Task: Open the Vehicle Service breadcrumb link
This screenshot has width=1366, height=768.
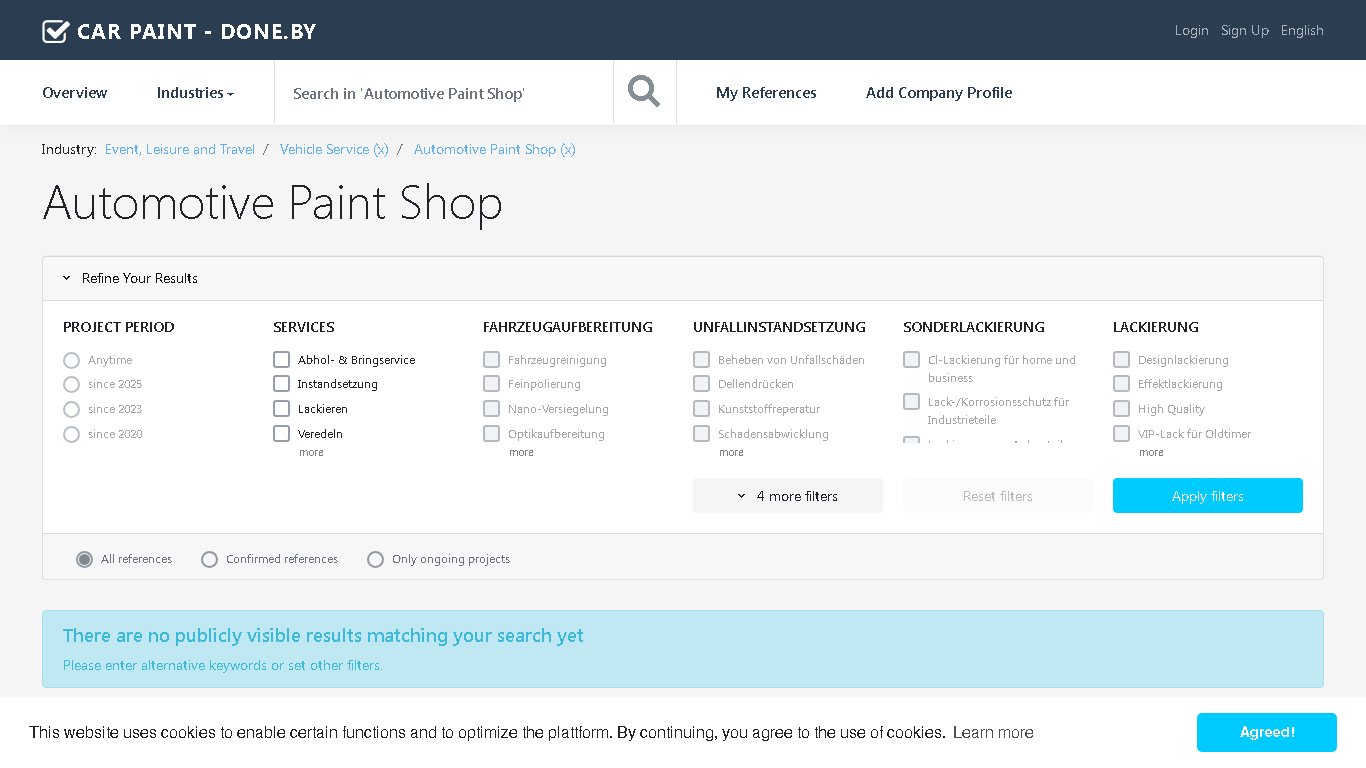Action: 334,149
